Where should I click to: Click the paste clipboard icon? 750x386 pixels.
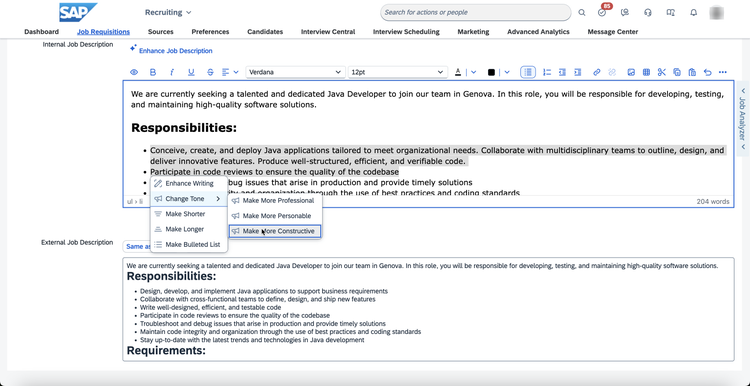click(692, 72)
